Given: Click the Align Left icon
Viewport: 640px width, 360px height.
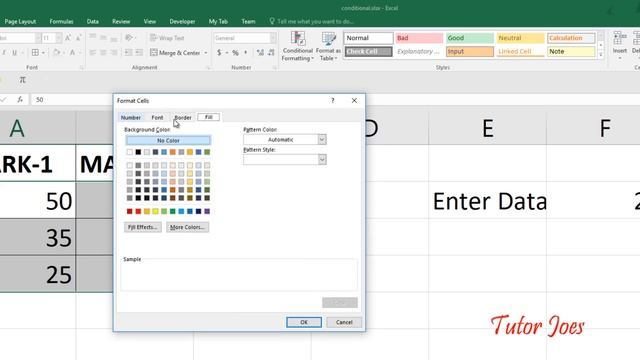Looking at the screenshot, I should click(x=93, y=53).
